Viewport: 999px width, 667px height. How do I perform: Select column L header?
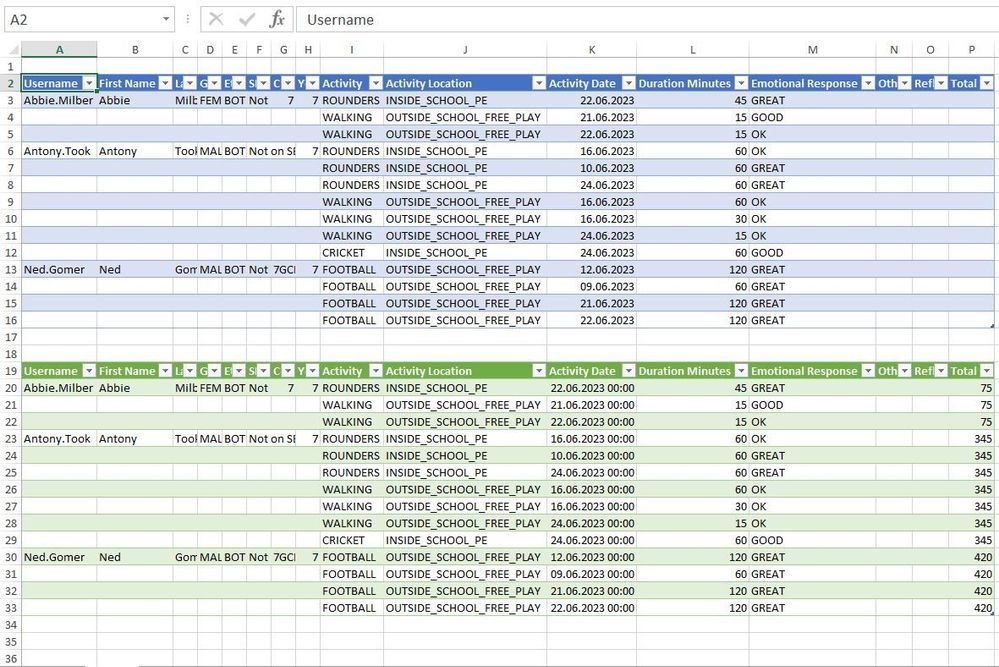[x=693, y=50]
